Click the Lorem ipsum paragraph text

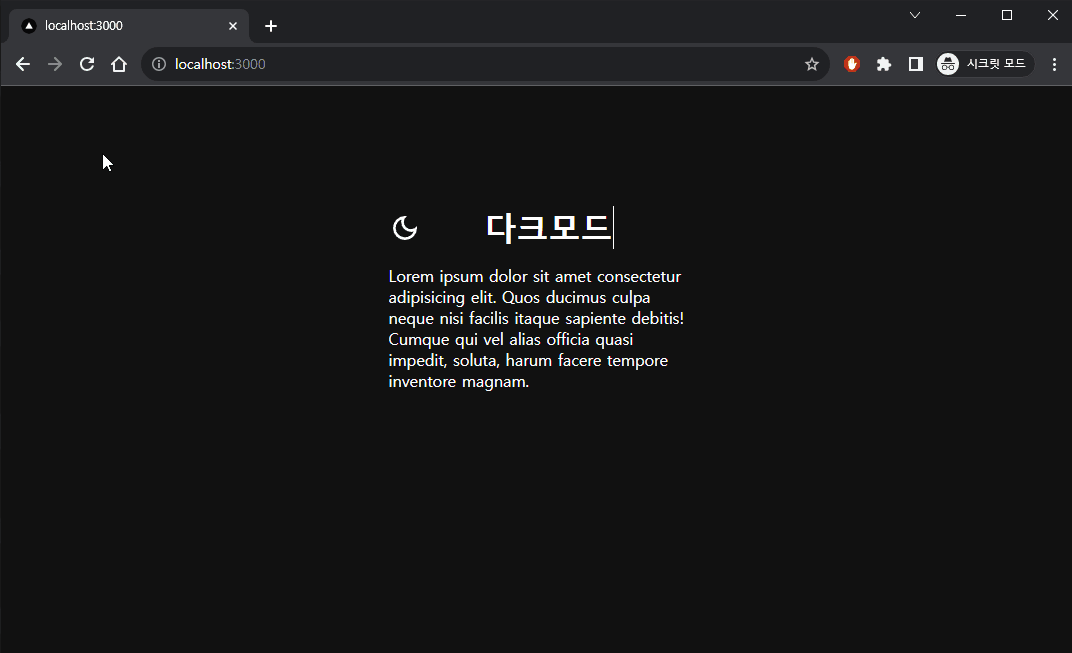[x=536, y=329]
